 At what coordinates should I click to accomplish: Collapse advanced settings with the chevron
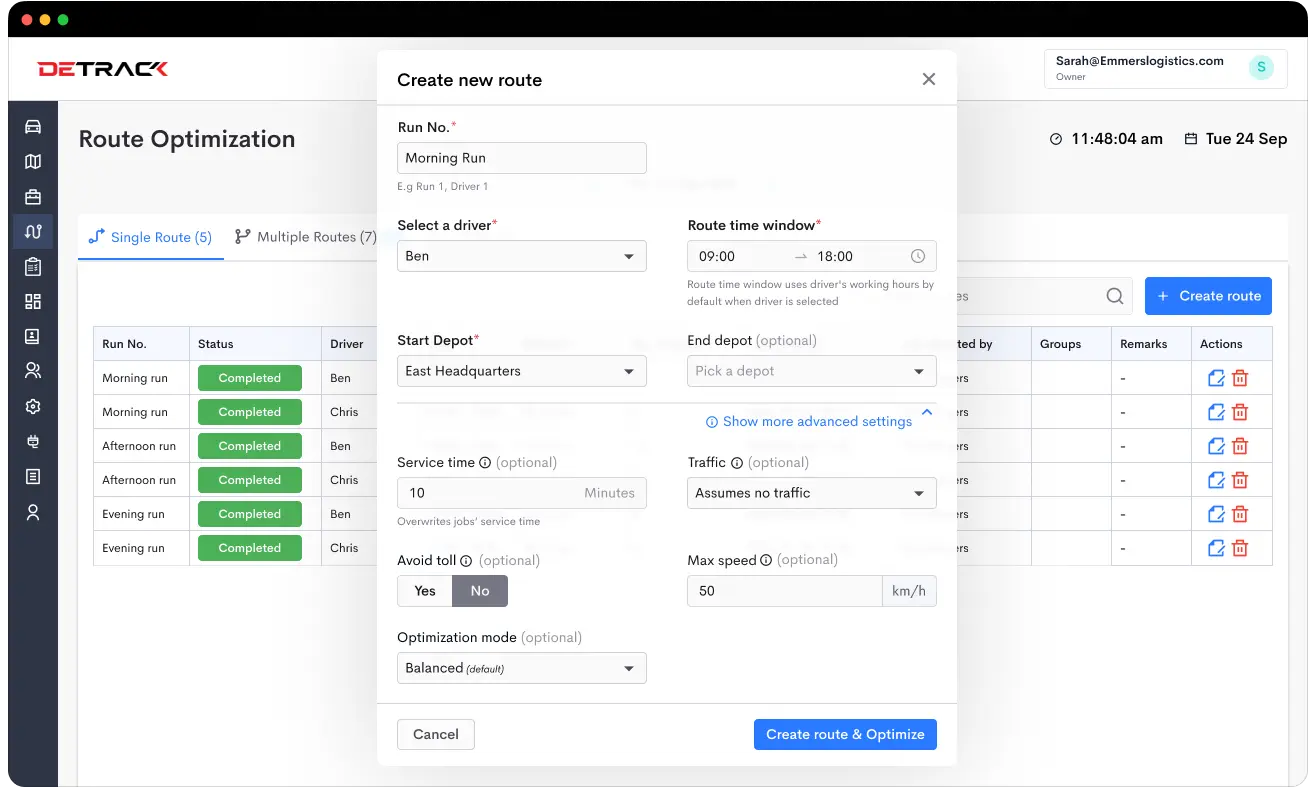pos(926,412)
